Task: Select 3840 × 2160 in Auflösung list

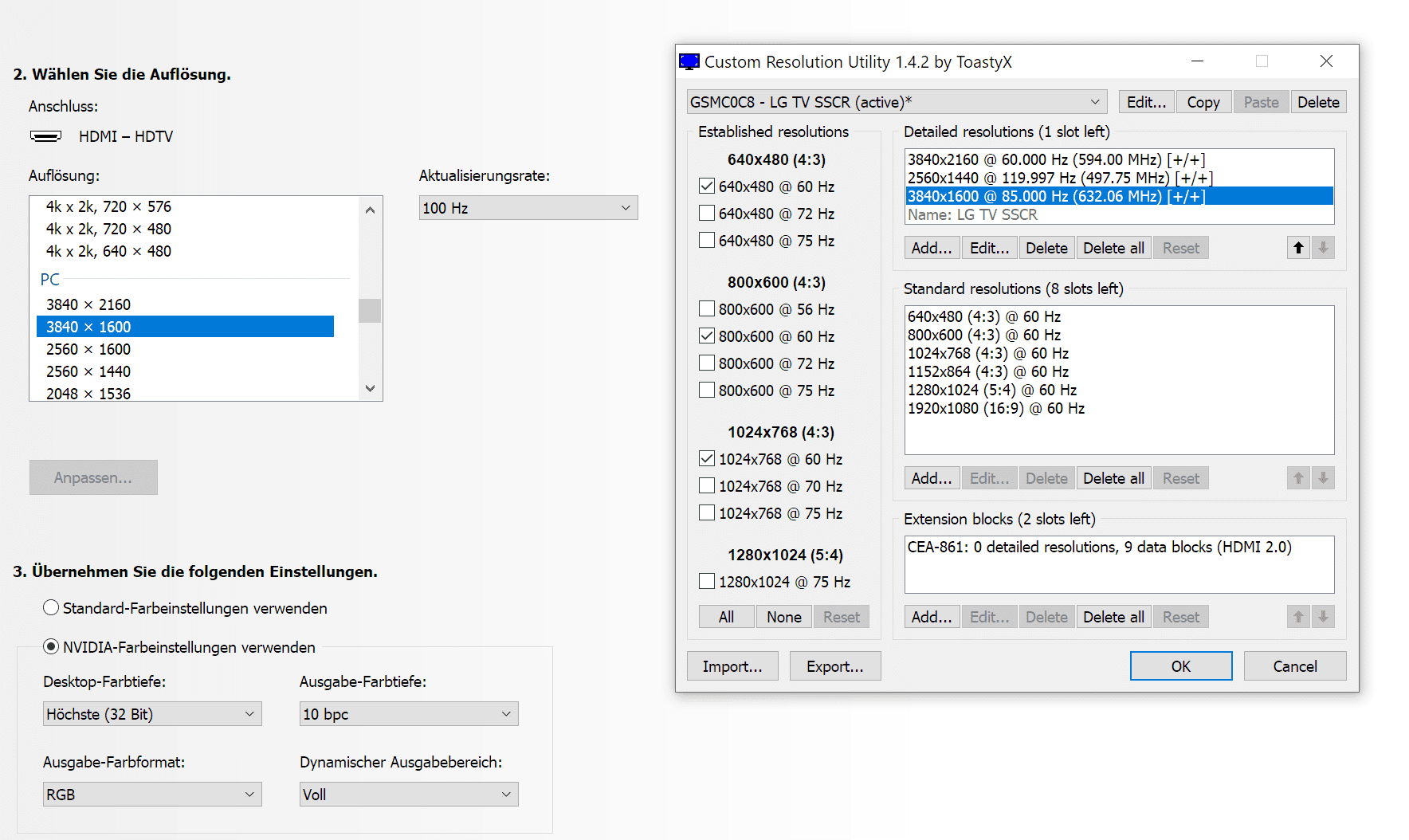Action: [x=185, y=304]
